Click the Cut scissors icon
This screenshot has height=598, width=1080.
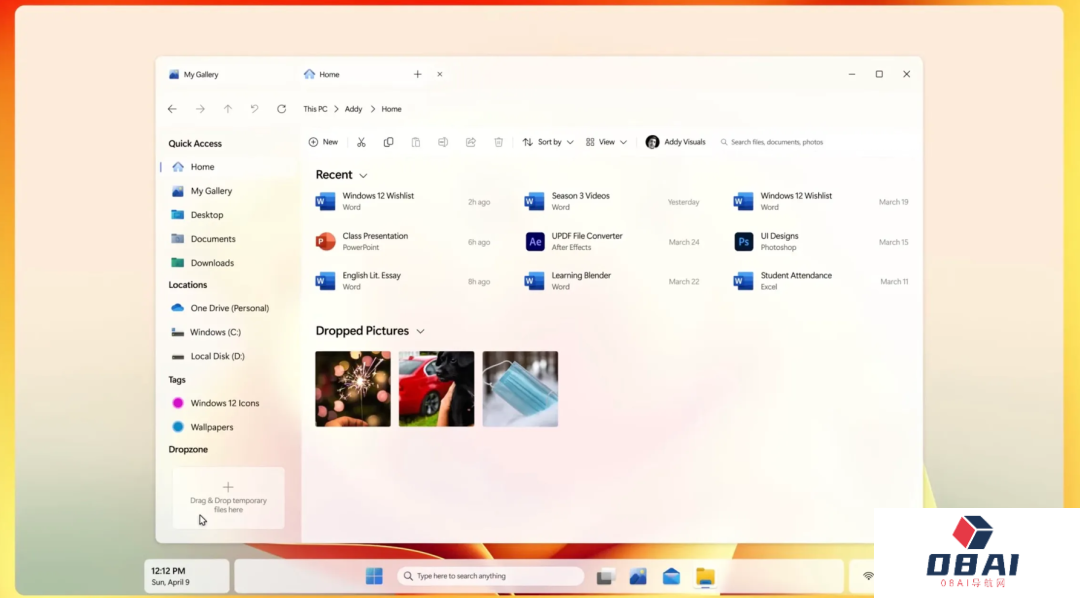point(361,142)
